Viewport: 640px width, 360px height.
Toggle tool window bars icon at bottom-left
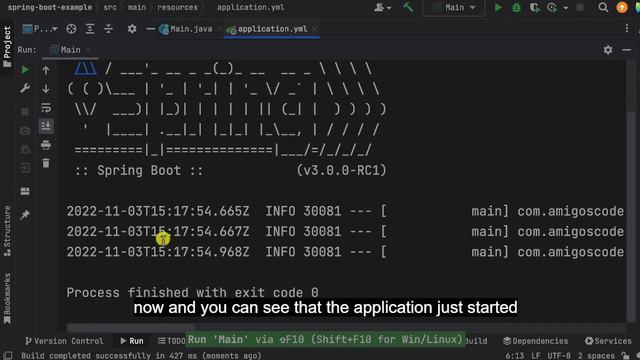(8, 356)
